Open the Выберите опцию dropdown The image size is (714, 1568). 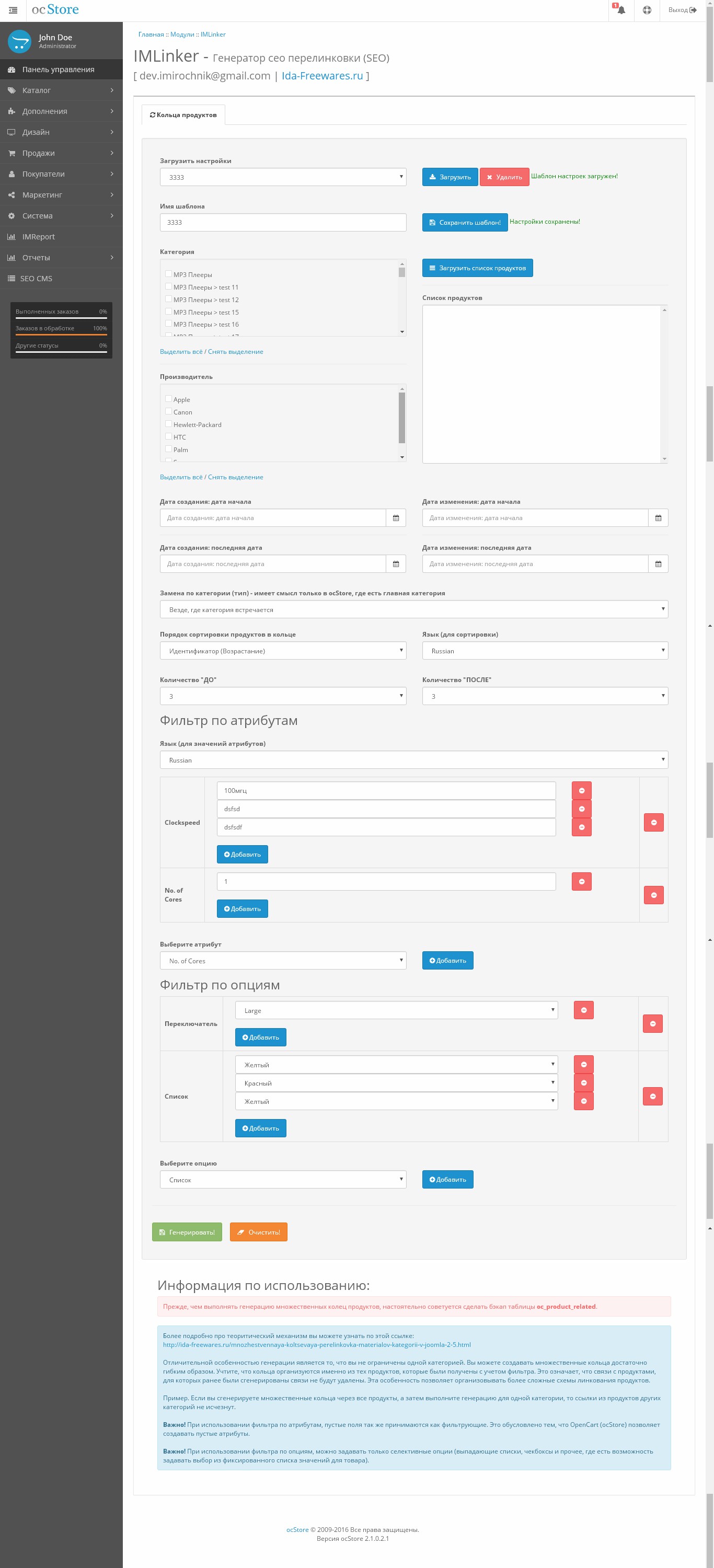click(x=283, y=1180)
